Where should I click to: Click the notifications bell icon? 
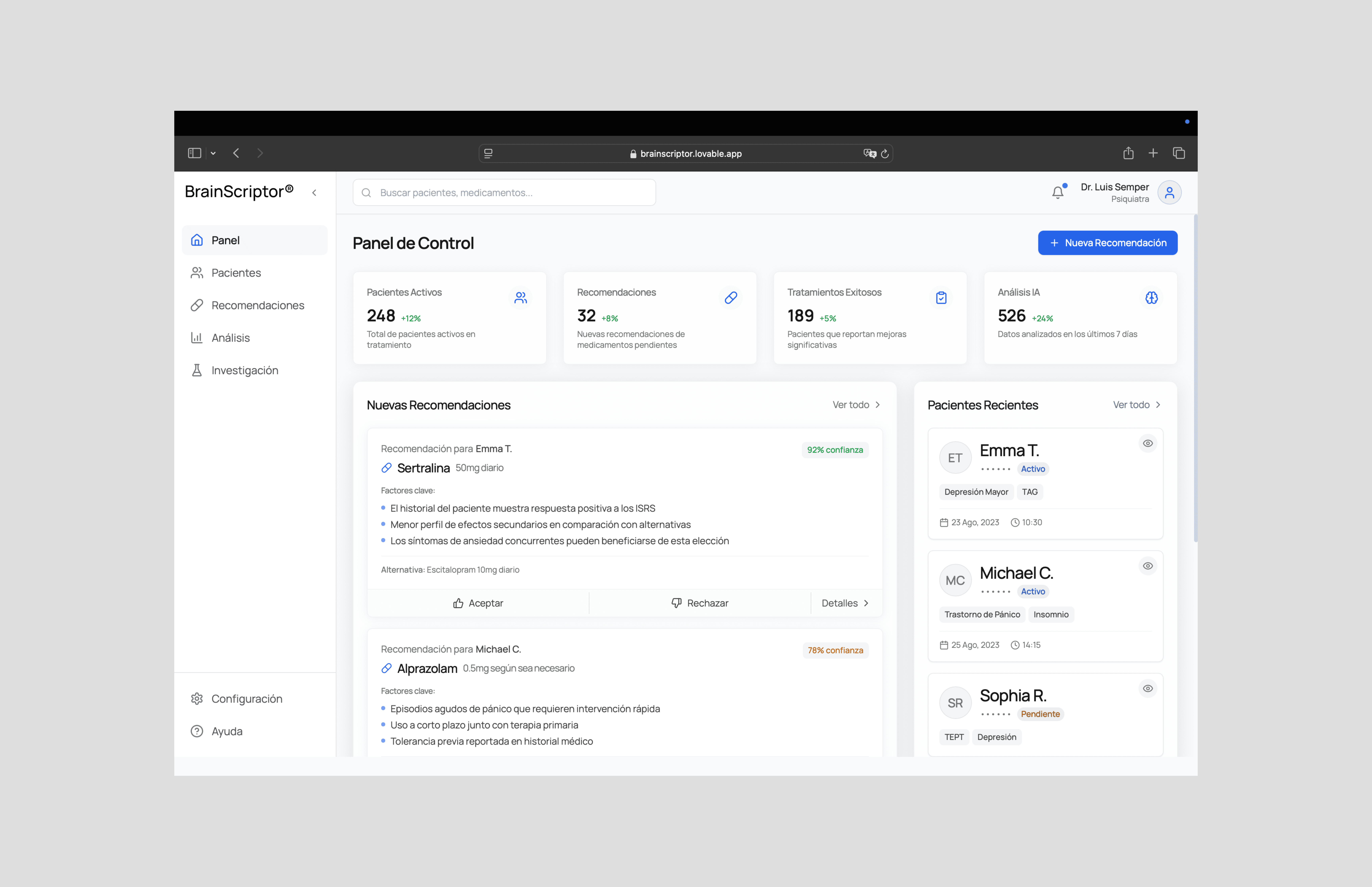pyautogui.click(x=1058, y=192)
